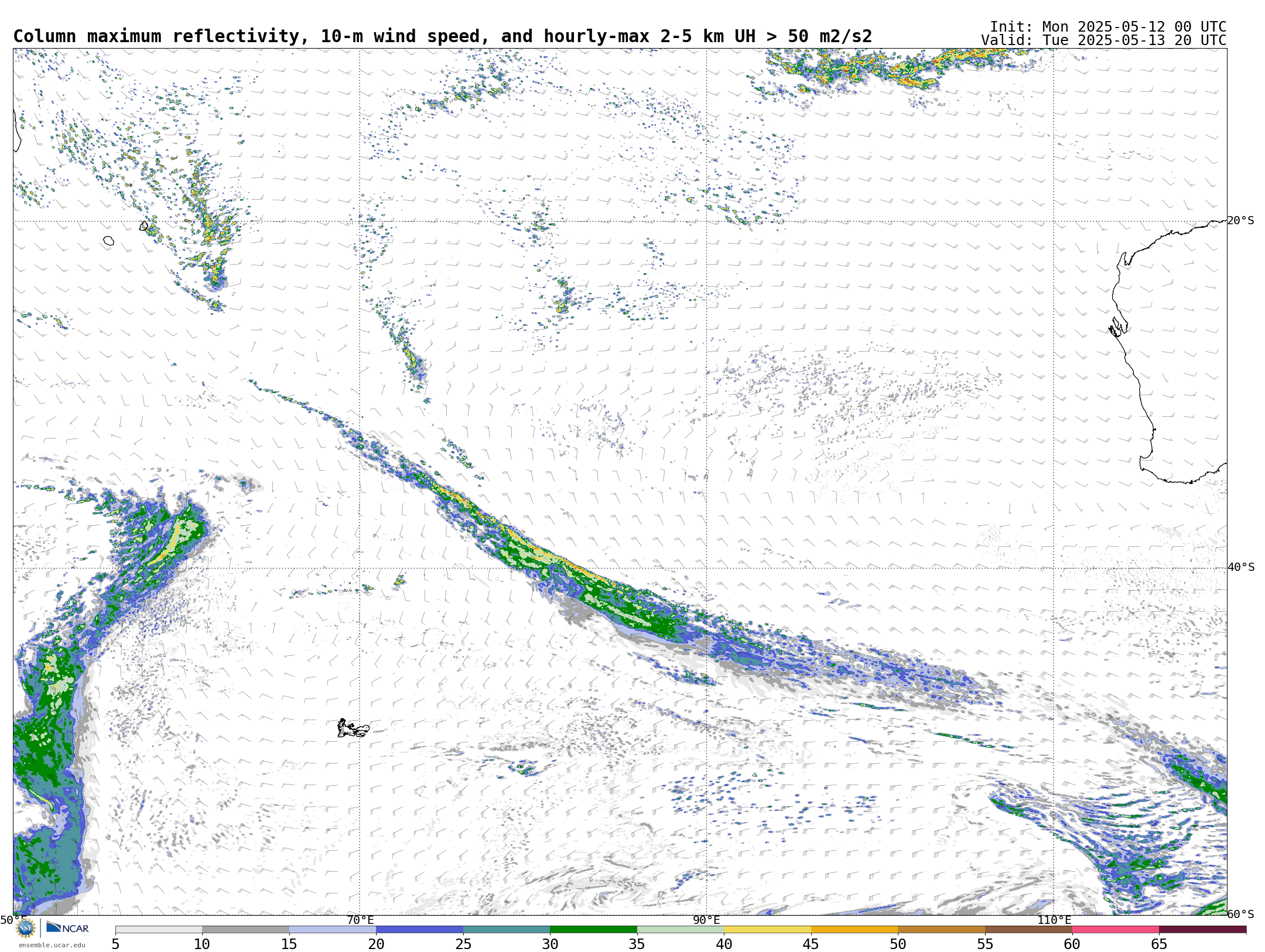Click the colorbar tick label 5
1265x952 pixels.
pyautogui.click(x=115, y=944)
